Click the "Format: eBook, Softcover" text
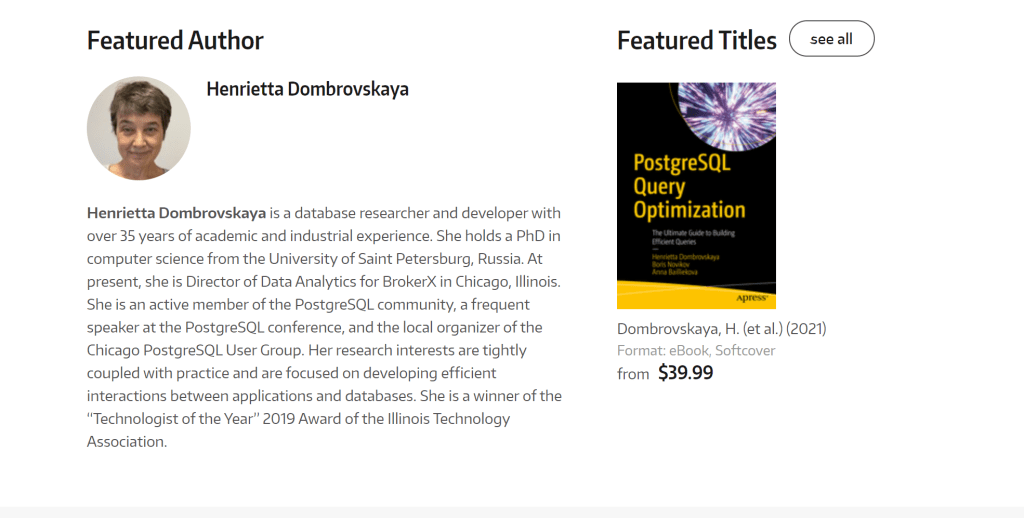The height and width of the screenshot is (518, 1024). 696,350
